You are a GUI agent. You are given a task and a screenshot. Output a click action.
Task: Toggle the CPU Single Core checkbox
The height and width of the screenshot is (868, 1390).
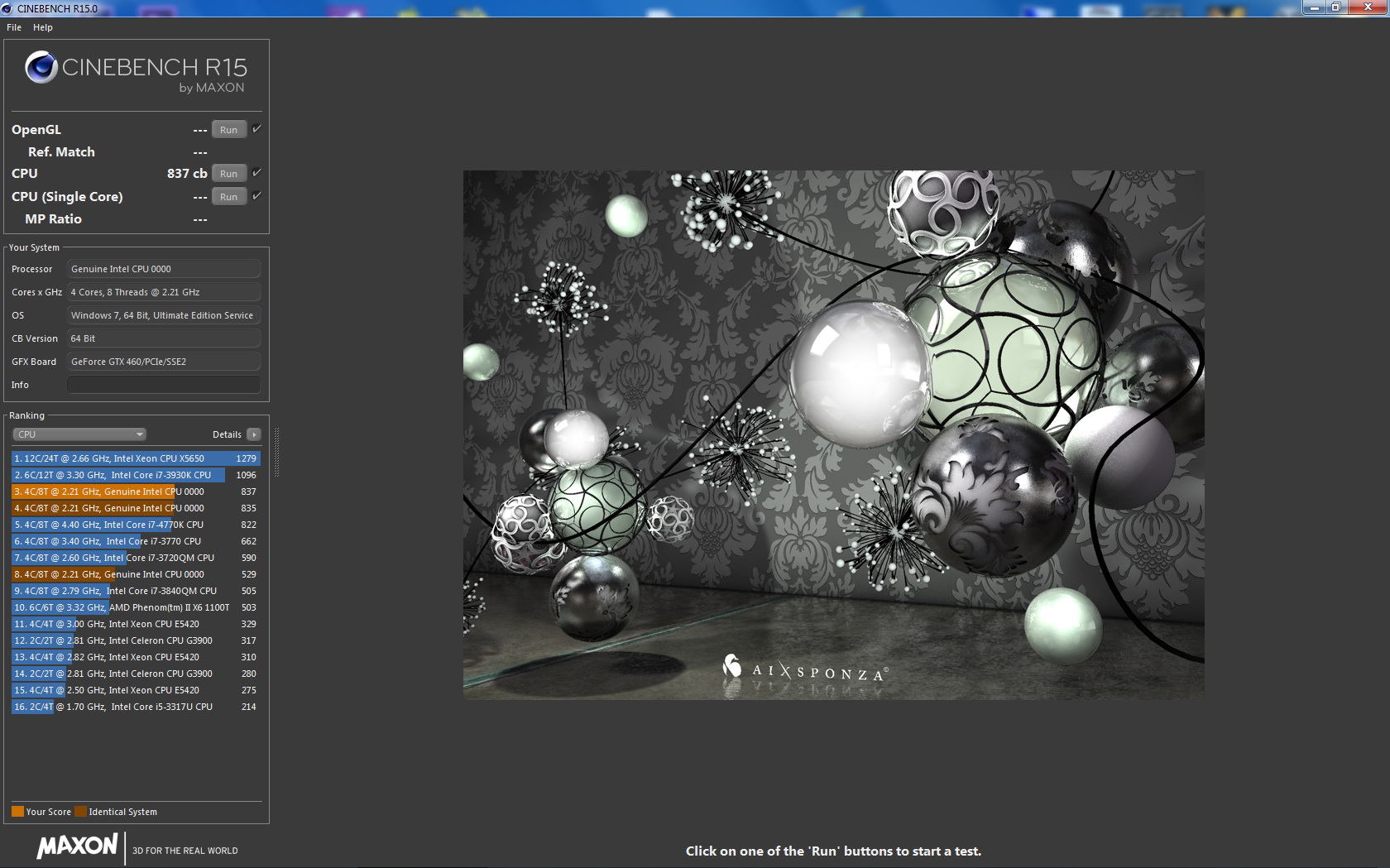click(256, 196)
